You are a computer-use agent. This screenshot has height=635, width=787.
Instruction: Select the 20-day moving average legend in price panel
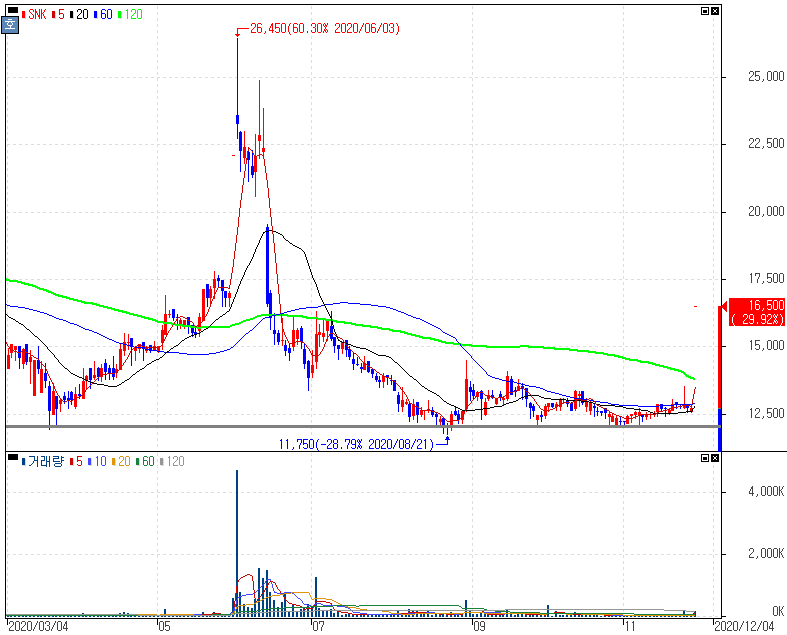click(x=79, y=15)
